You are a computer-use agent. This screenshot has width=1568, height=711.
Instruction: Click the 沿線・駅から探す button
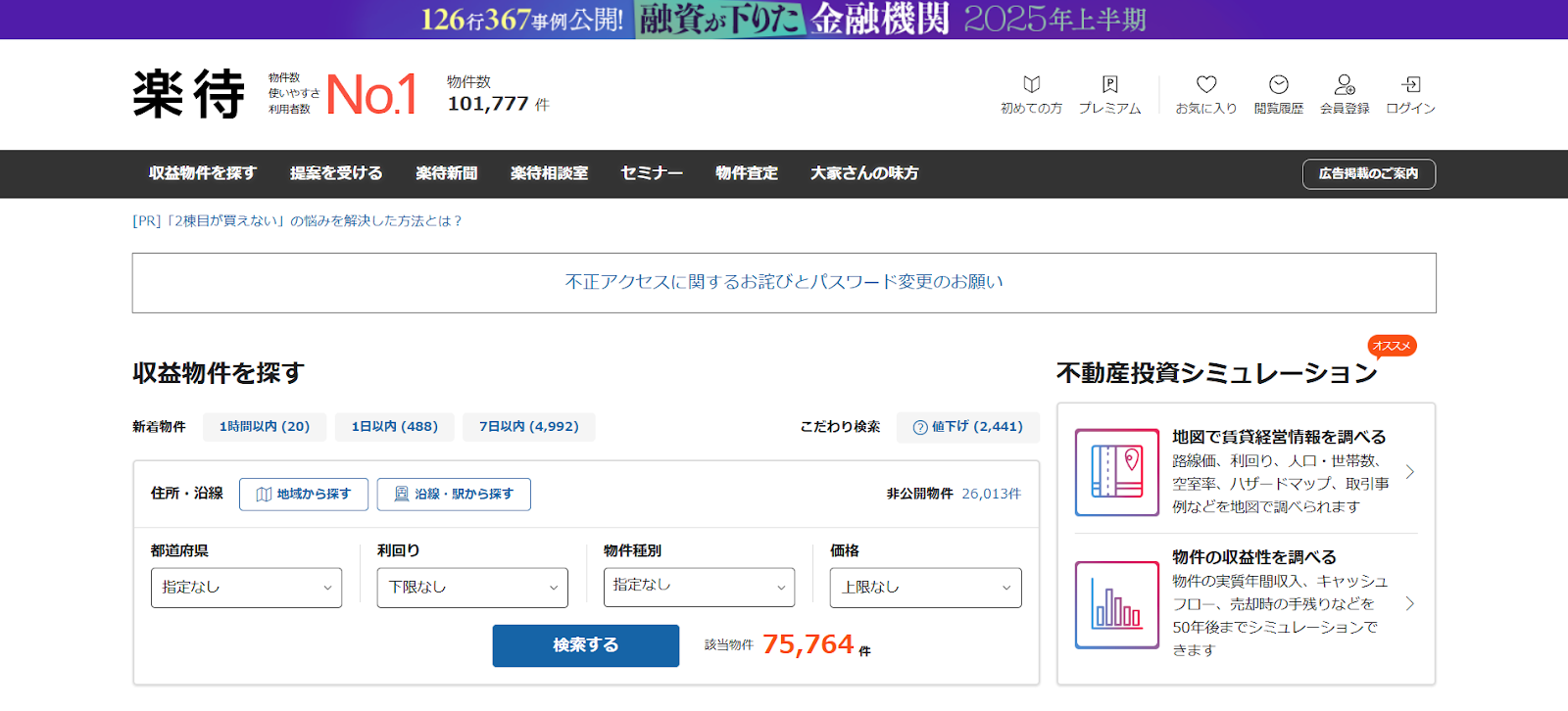(454, 495)
